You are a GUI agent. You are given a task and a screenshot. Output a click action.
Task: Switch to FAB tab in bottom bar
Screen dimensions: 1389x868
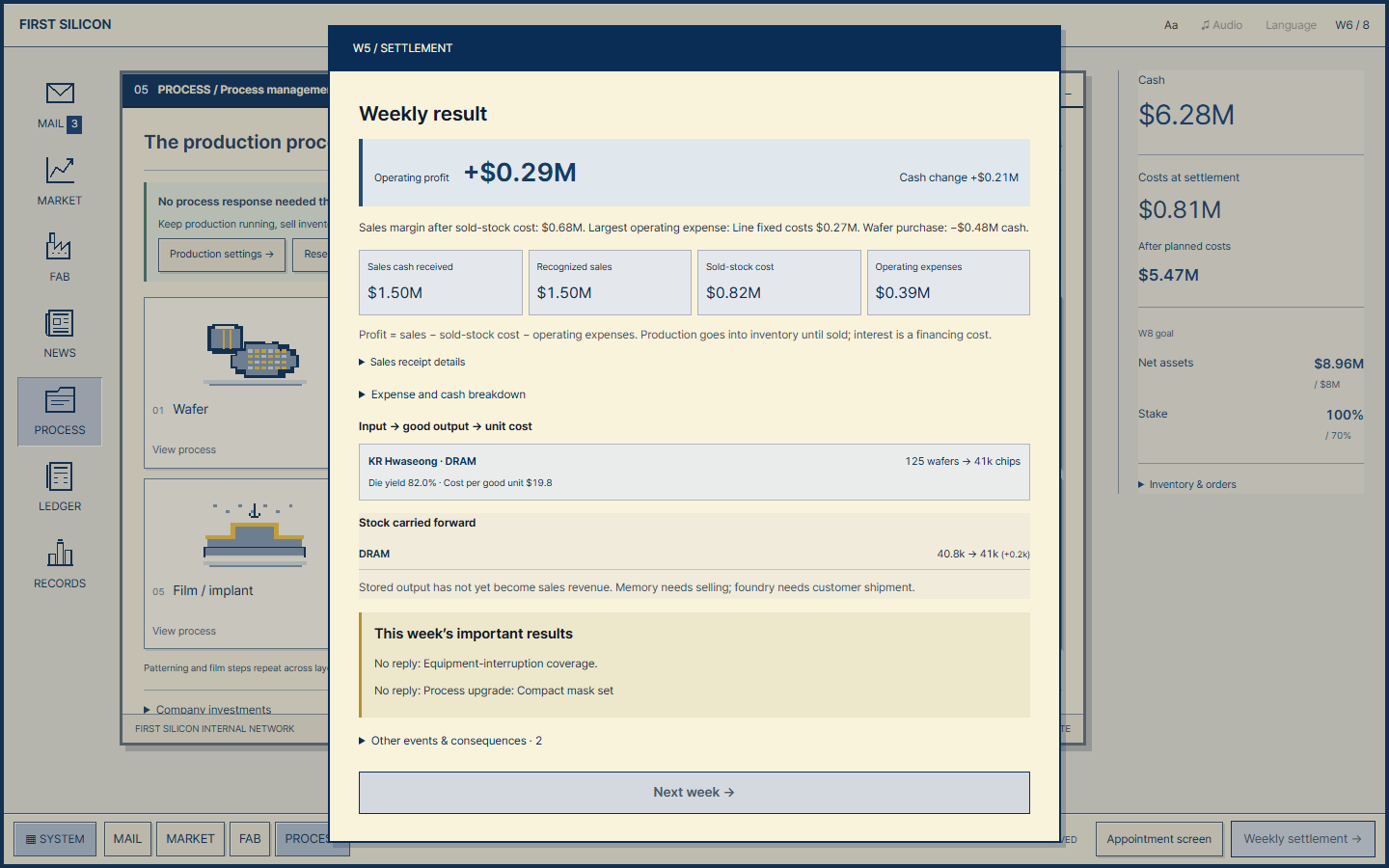pyautogui.click(x=250, y=839)
